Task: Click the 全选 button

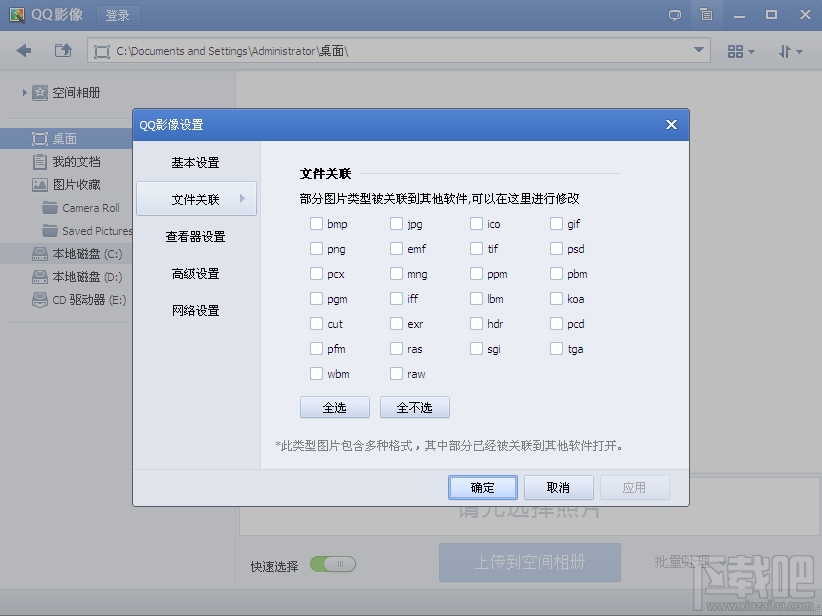Action: [x=334, y=407]
